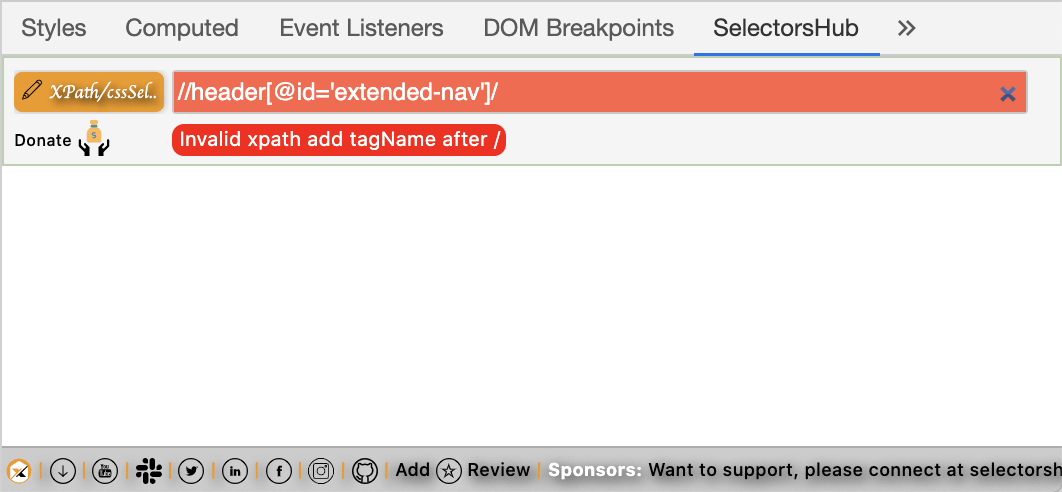Click the Donate link text
The image size is (1062, 492).
43,141
